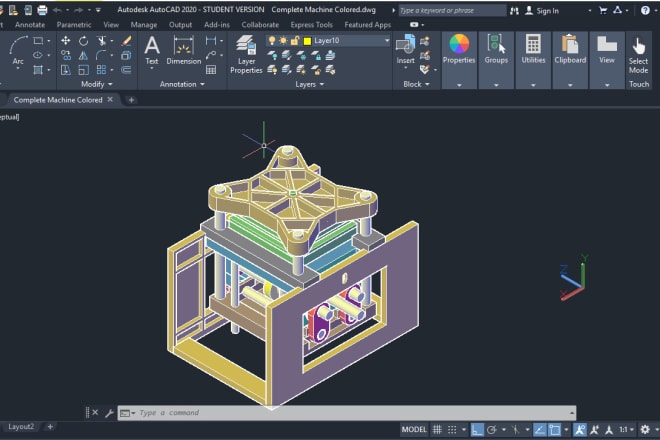Toggle Layer10 on/off lightbulb

[272, 40]
